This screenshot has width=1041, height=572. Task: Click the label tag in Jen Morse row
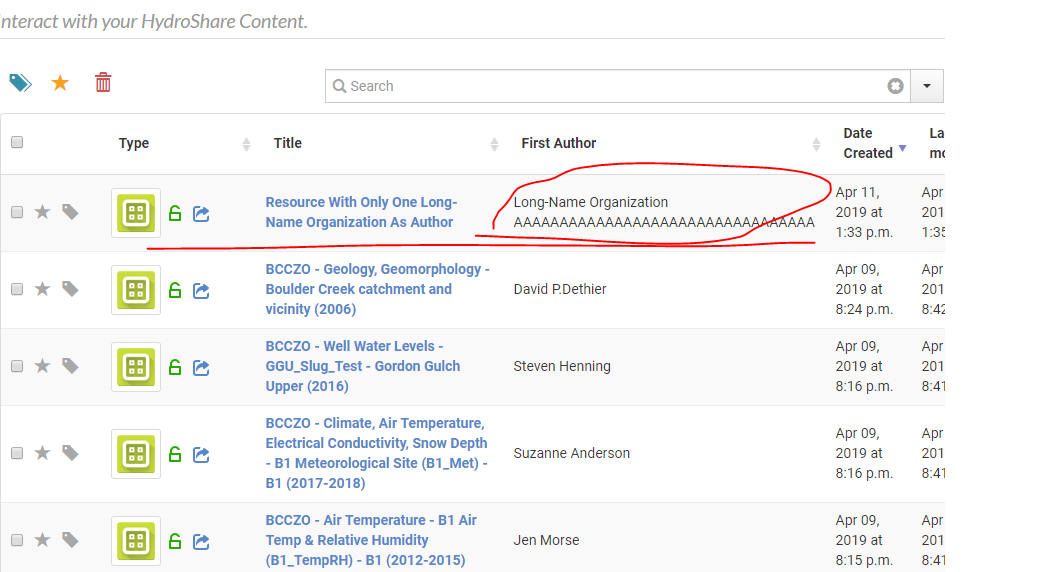pyautogui.click(x=70, y=540)
